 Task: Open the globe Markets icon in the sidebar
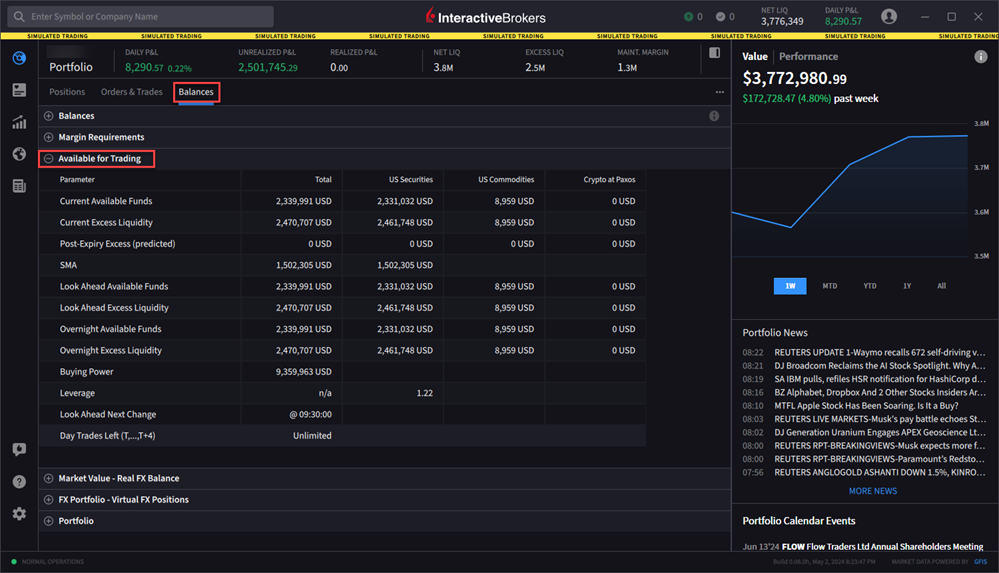click(x=19, y=154)
